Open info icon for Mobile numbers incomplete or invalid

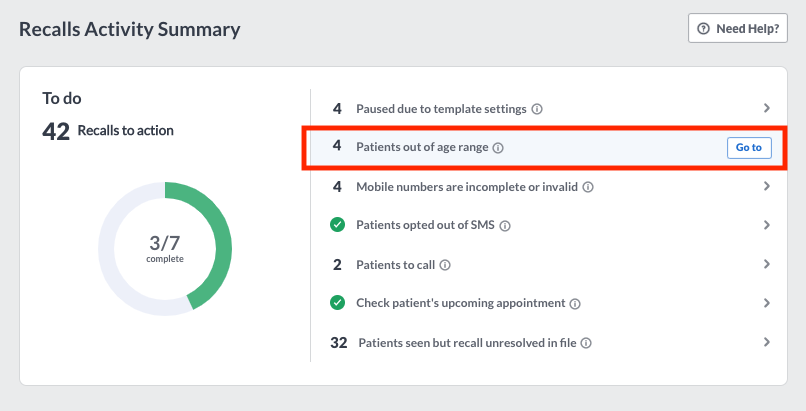click(588, 187)
